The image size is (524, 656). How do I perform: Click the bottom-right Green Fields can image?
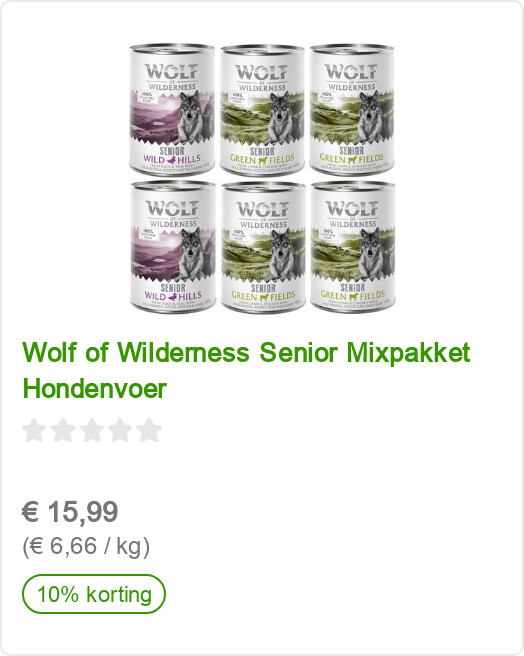point(353,247)
